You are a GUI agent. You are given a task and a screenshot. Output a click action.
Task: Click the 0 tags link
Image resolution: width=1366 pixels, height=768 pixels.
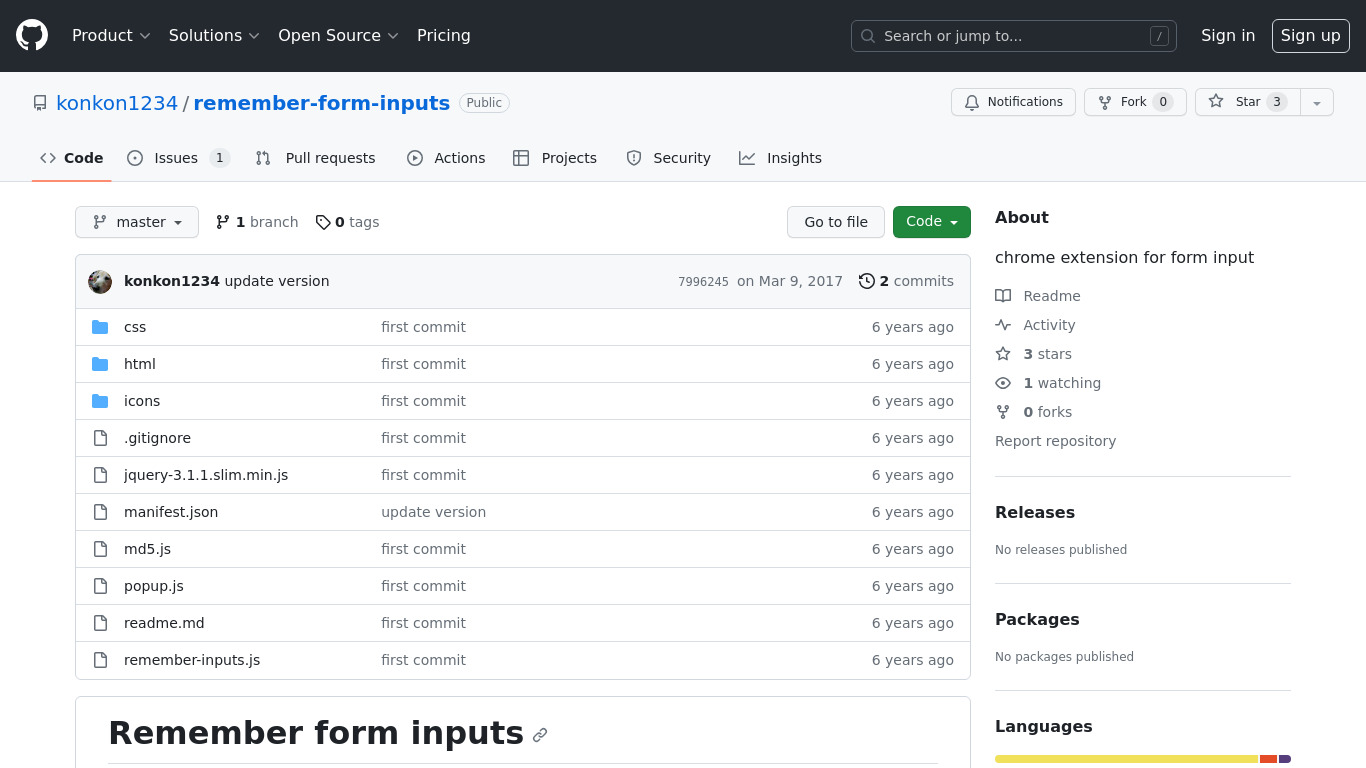(x=347, y=222)
